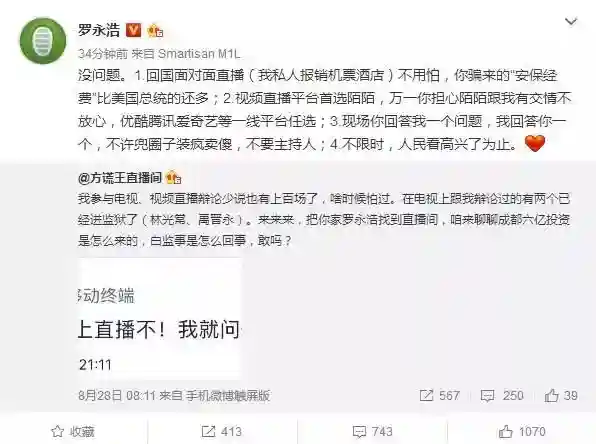Open the 罗永浩 username link
Screen dimensions: 596x444
click(x=99, y=30)
